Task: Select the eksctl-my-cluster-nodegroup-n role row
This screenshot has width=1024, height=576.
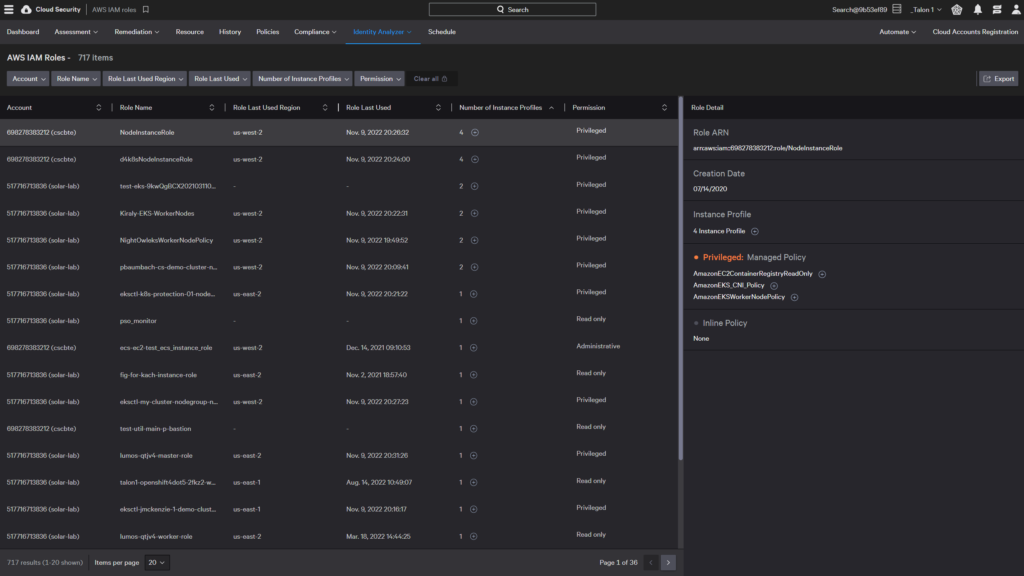Action: tap(339, 402)
